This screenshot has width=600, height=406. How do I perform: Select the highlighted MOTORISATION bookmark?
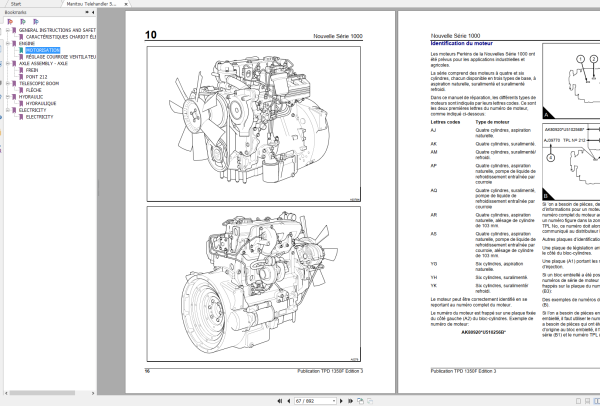point(42,50)
